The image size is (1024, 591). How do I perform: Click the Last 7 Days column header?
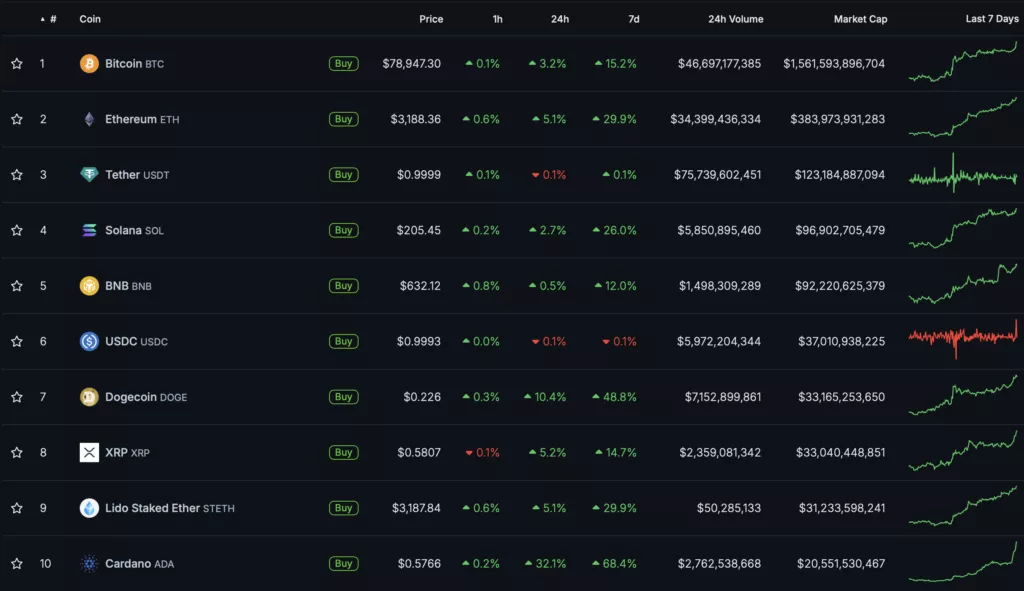(992, 19)
